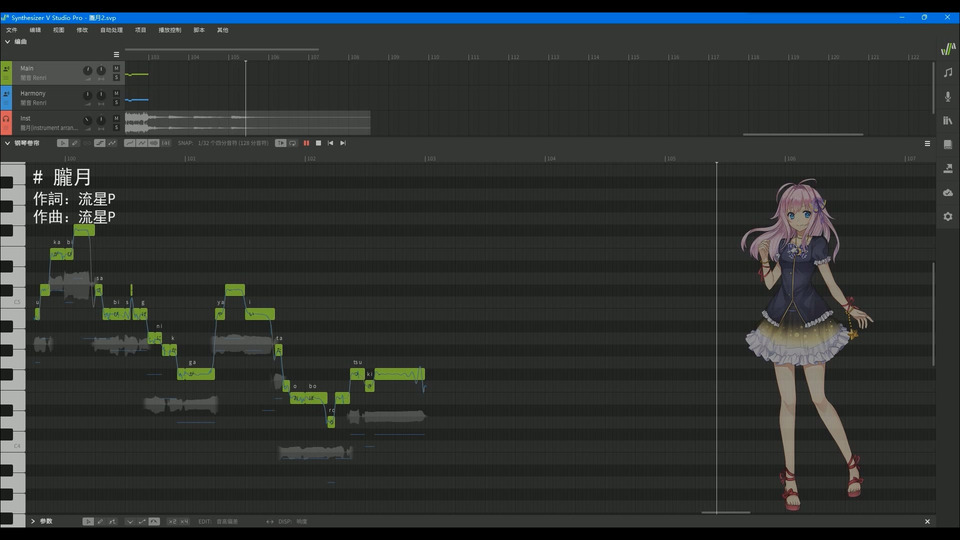This screenshot has width=960, height=540.
Task: Open the 视图 (View) menu
Action: coord(58,30)
